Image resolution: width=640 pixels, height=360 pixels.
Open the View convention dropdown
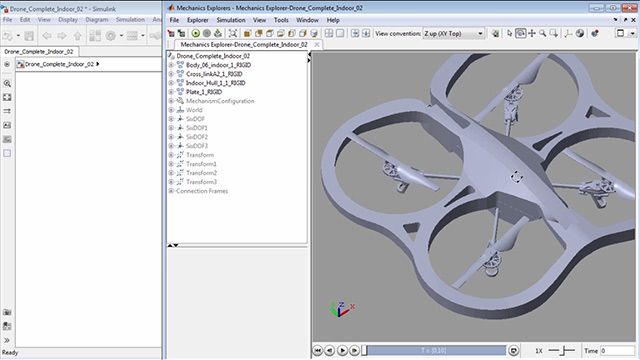coord(453,33)
